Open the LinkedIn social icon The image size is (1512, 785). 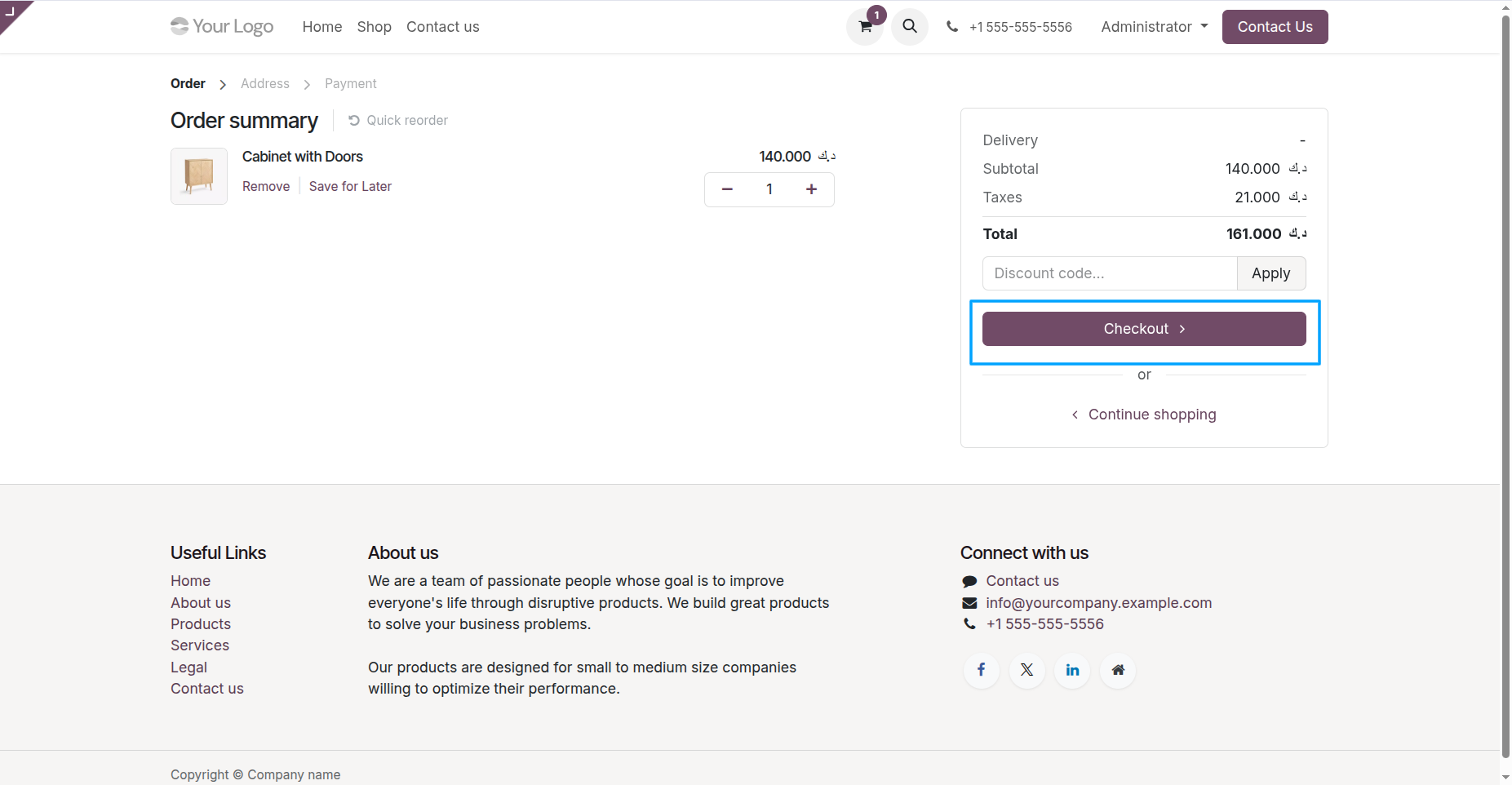click(1072, 670)
